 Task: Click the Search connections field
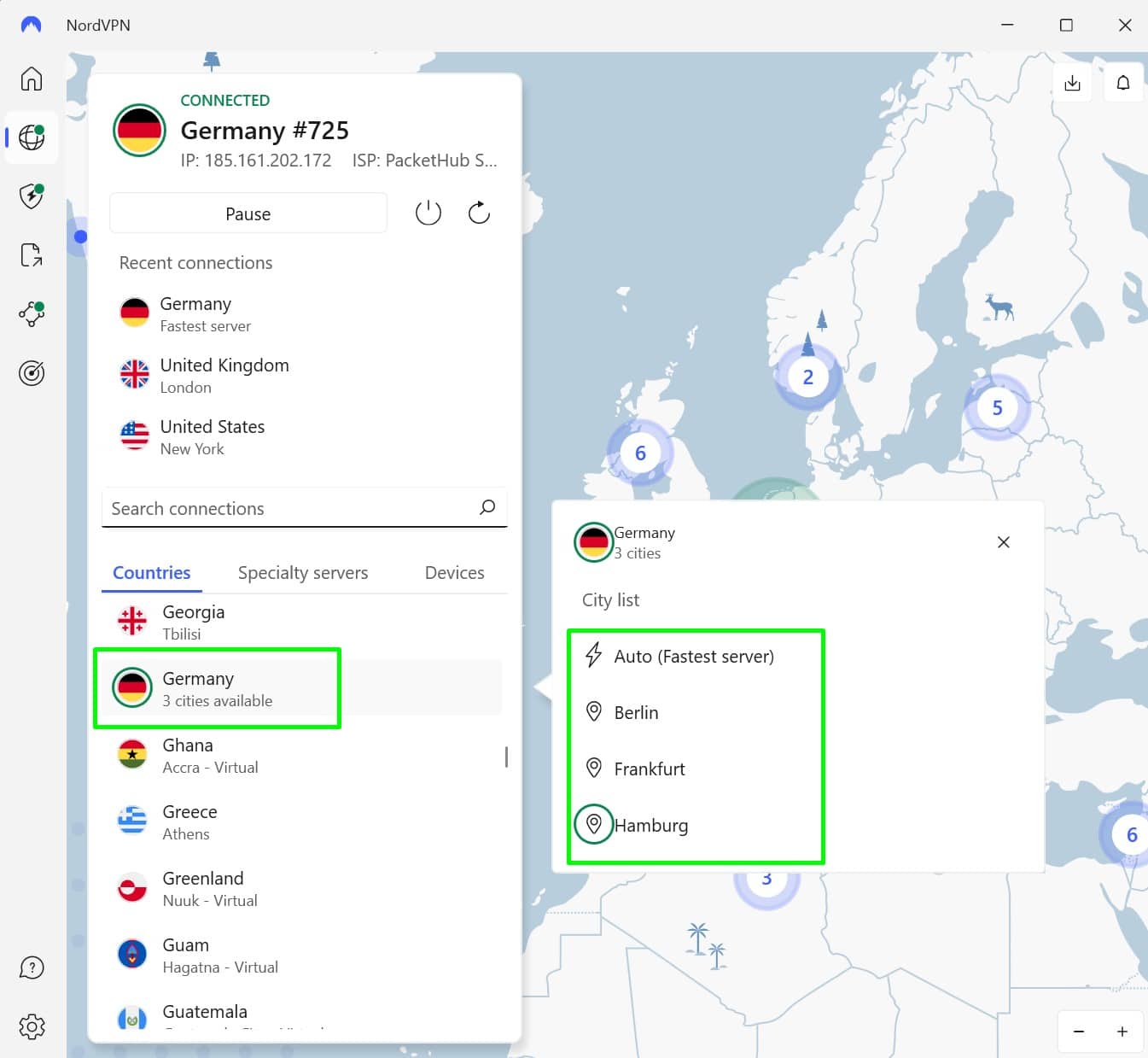click(x=305, y=508)
